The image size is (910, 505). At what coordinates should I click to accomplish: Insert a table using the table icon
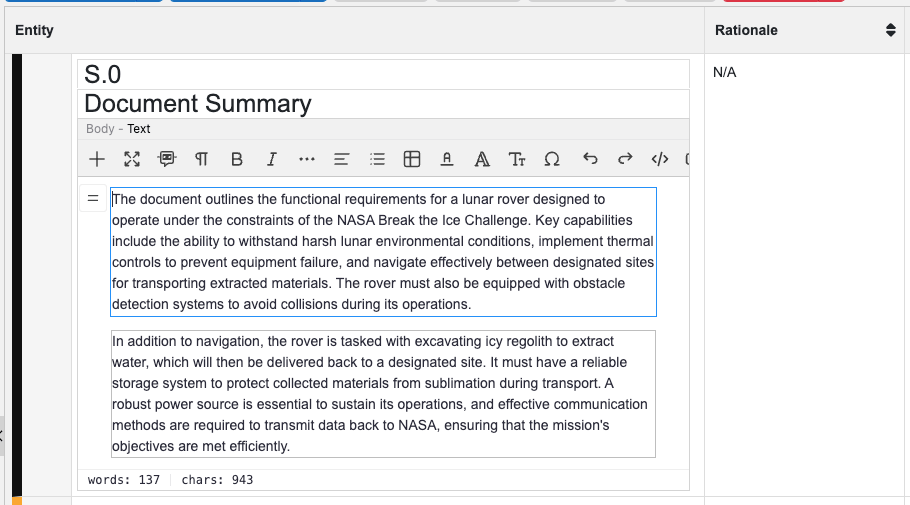pos(411,159)
